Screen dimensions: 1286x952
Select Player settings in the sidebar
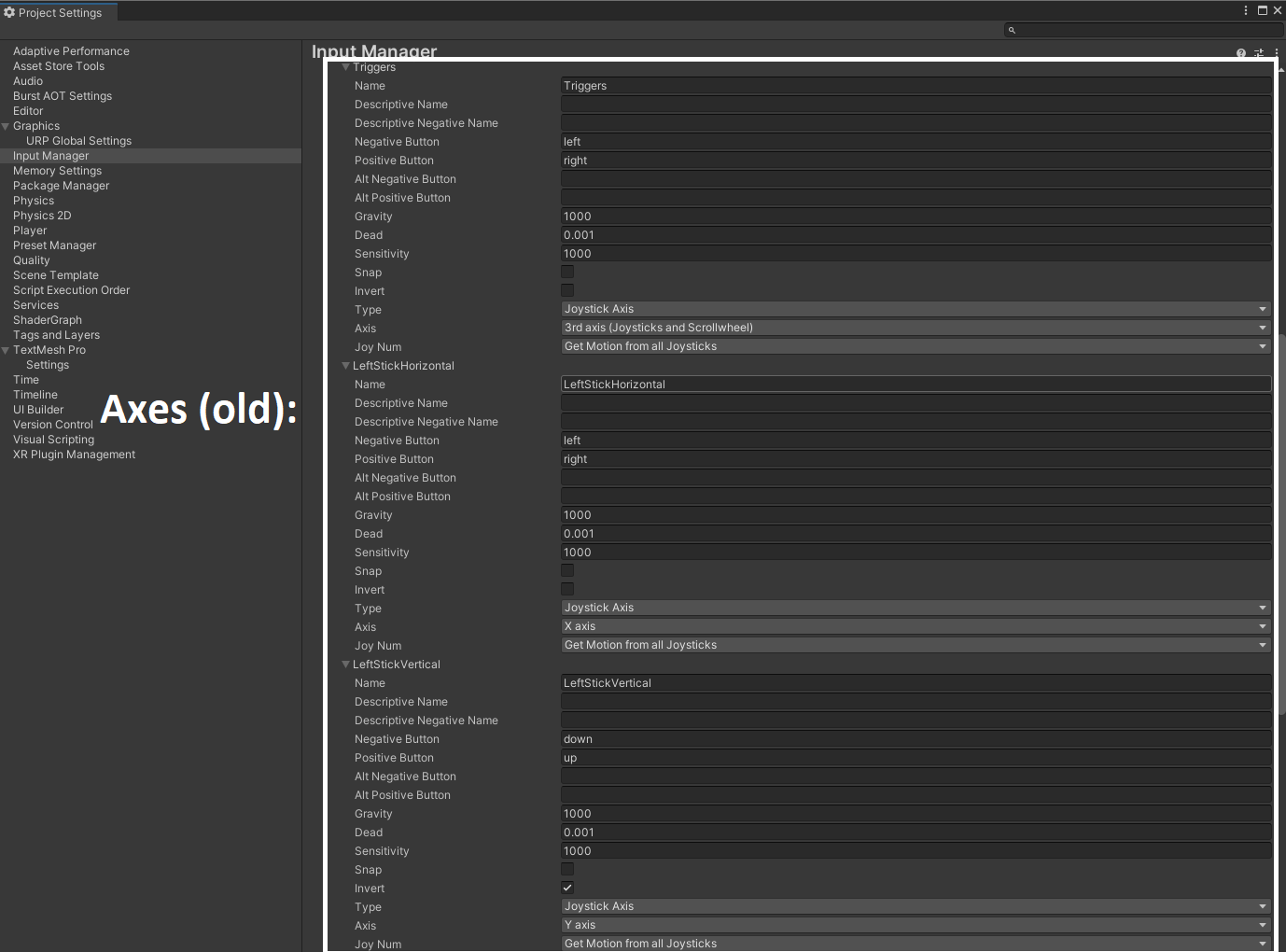pyautogui.click(x=30, y=231)
